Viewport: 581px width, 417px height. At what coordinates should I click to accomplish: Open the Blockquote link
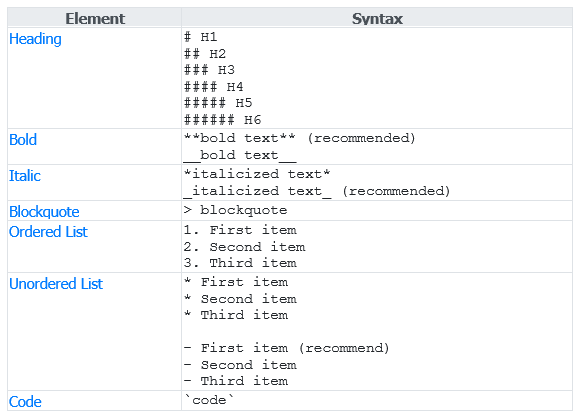click(44, 212)
